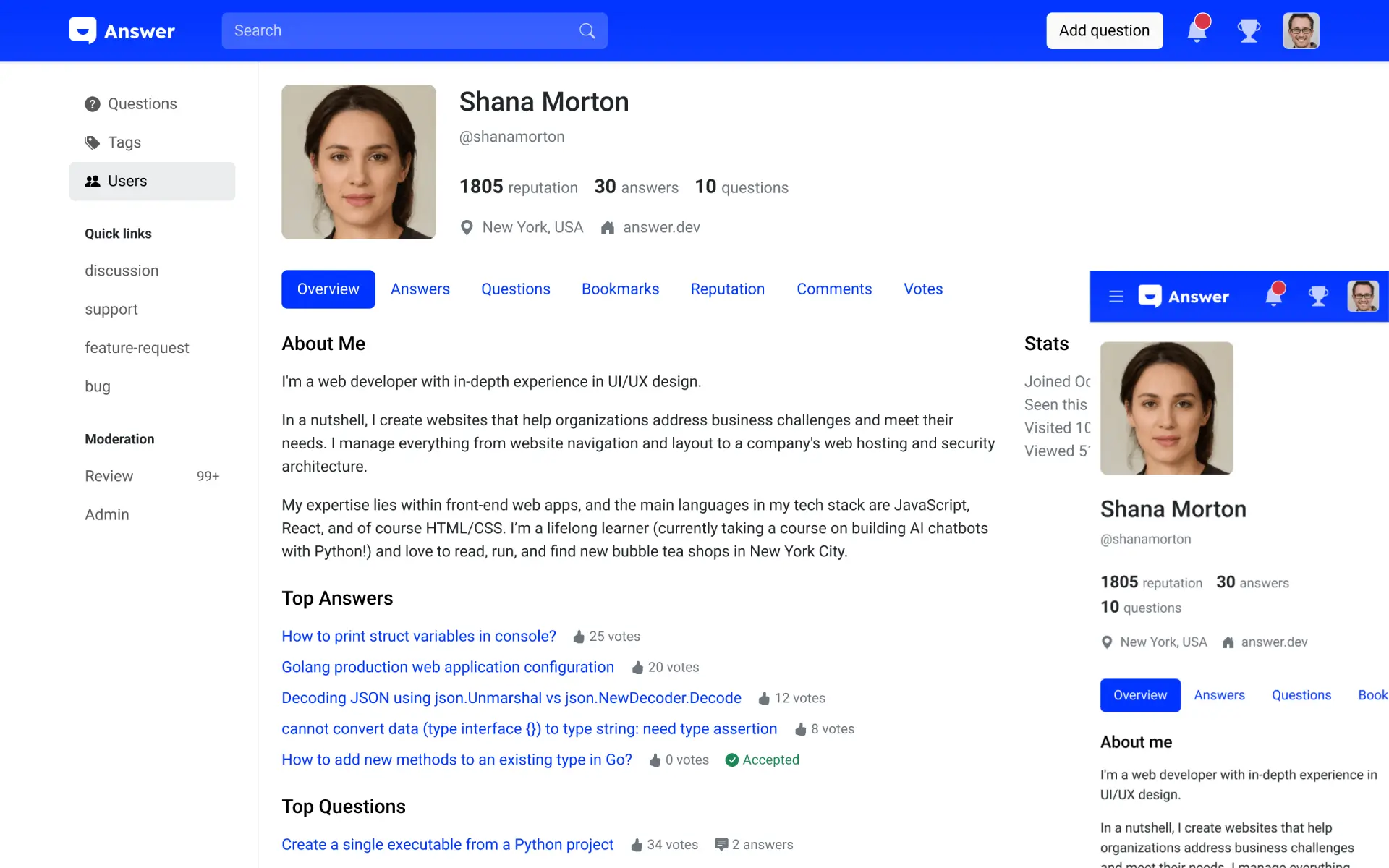Click the Answer logo in top header
The height and width of the screenshot is (868, 1389).
click(122, 31)
